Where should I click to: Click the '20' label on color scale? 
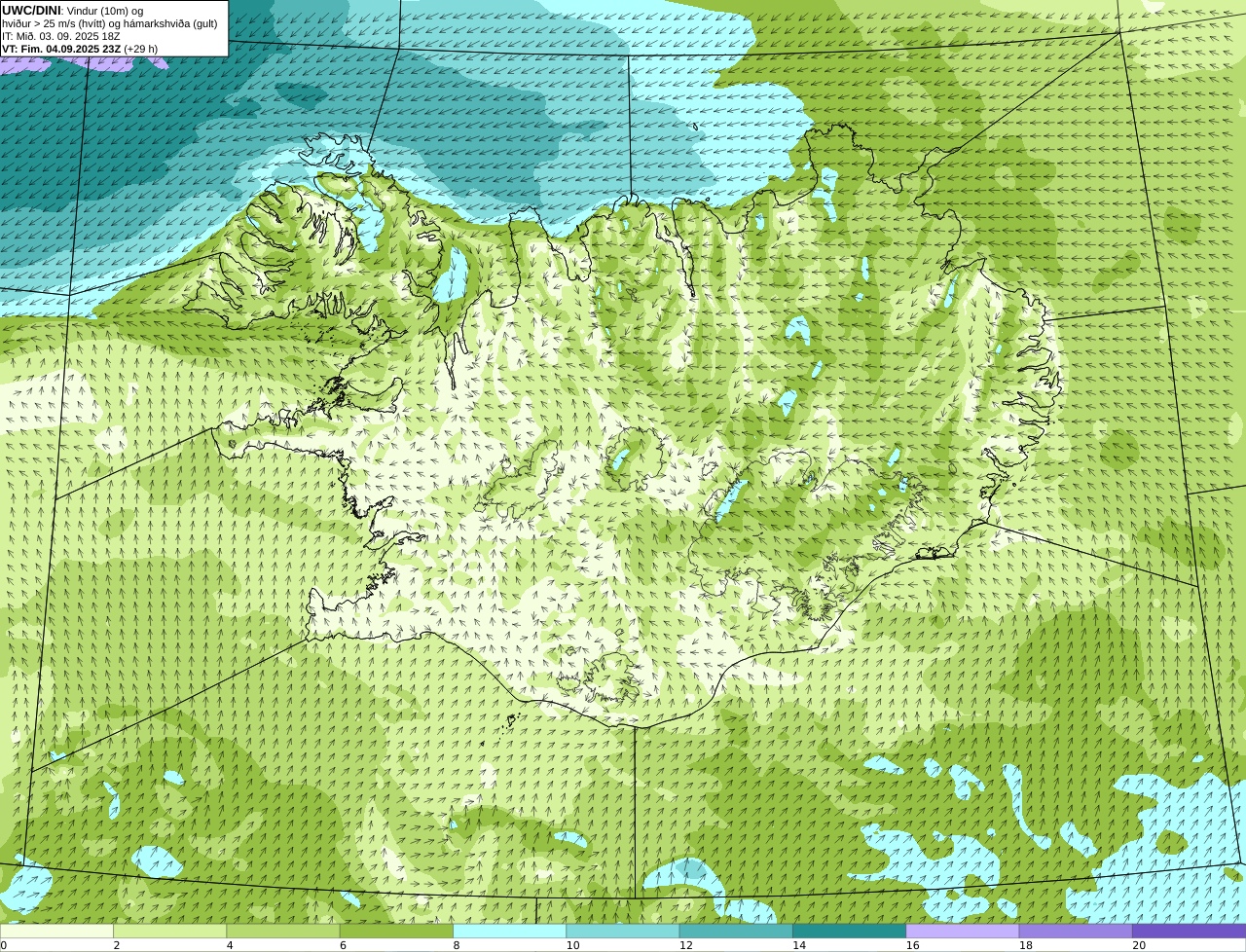pyautogui.click(x=1139, y=945)
